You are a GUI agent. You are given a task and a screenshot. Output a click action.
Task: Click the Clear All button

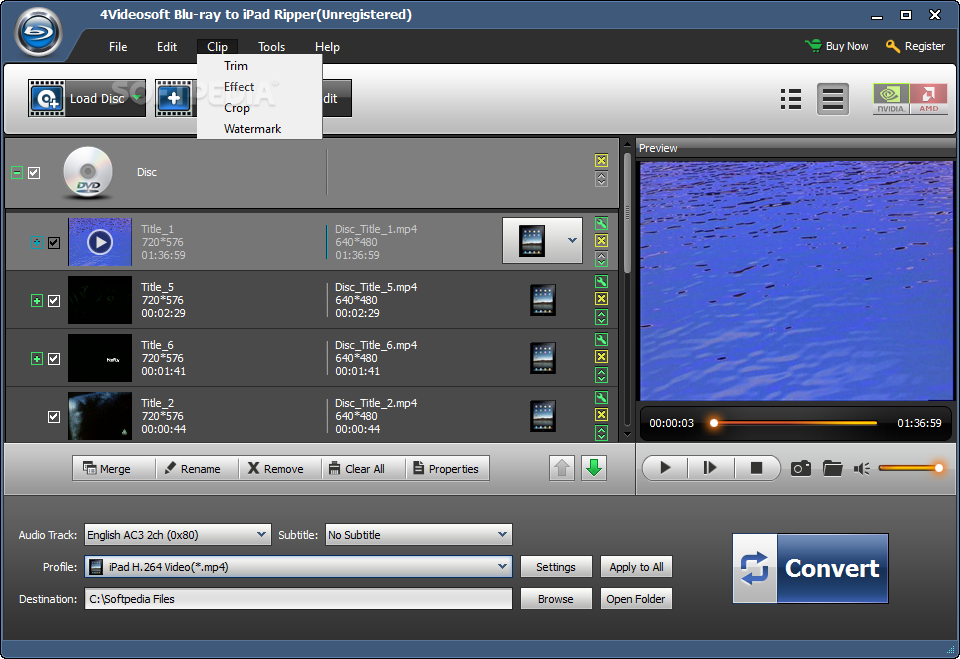[363, 469]
